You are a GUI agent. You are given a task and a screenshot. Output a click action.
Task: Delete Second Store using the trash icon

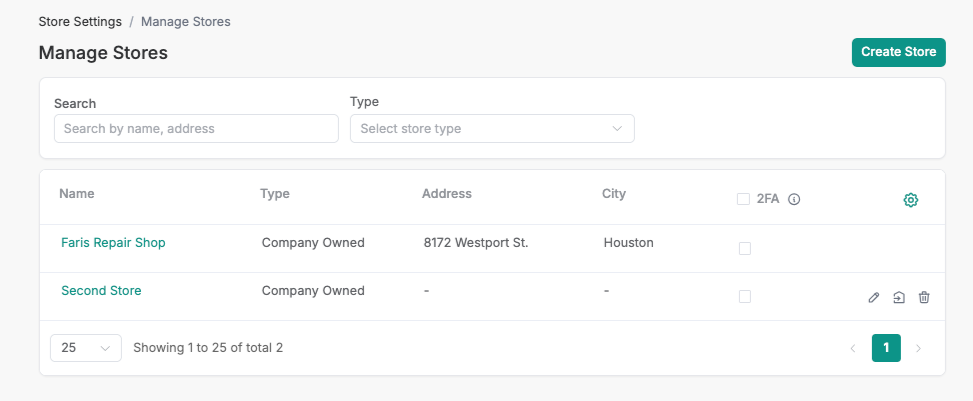[x=924, y=297]
